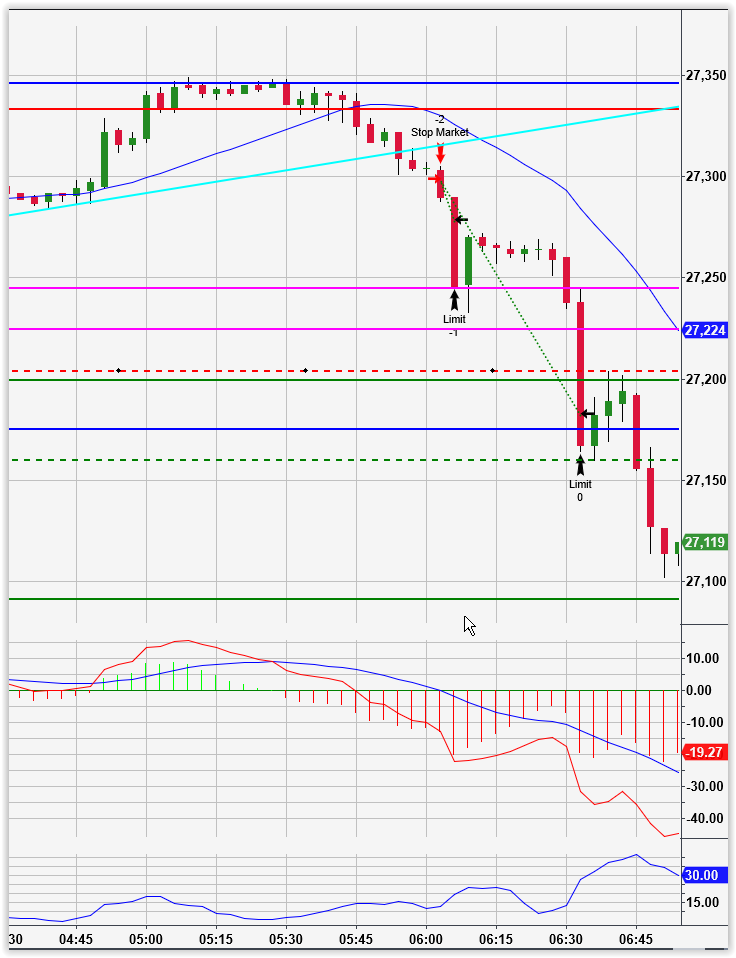The width and height of the screenshot is (736, 958).
Task: Click the 06:45 time axis label
Action: pos(636,938)
